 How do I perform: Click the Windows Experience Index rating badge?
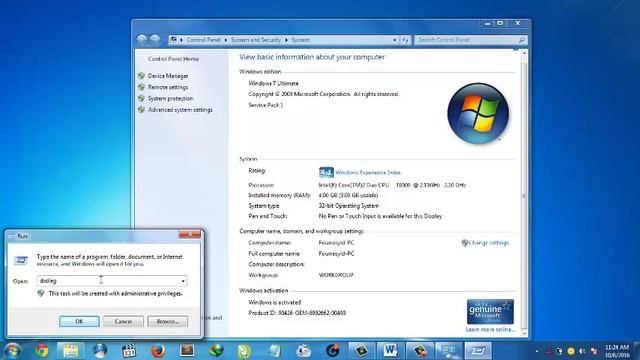[326, 172]
